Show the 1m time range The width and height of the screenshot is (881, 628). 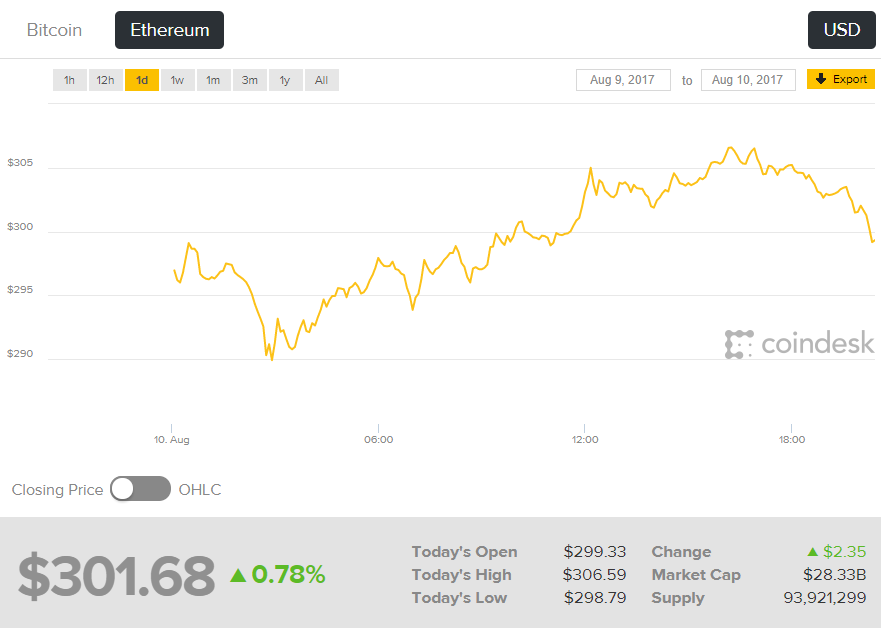[213, 80]
